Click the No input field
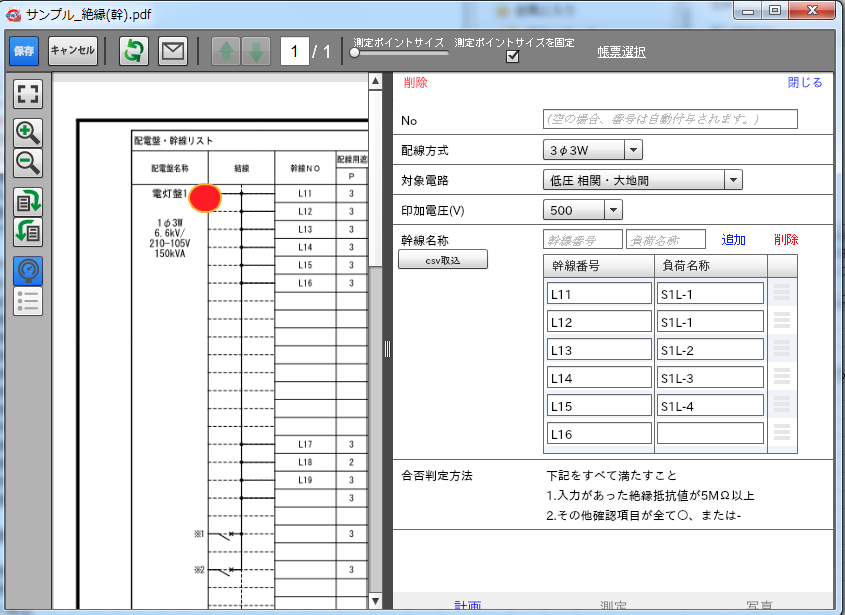 pos(669,119)
